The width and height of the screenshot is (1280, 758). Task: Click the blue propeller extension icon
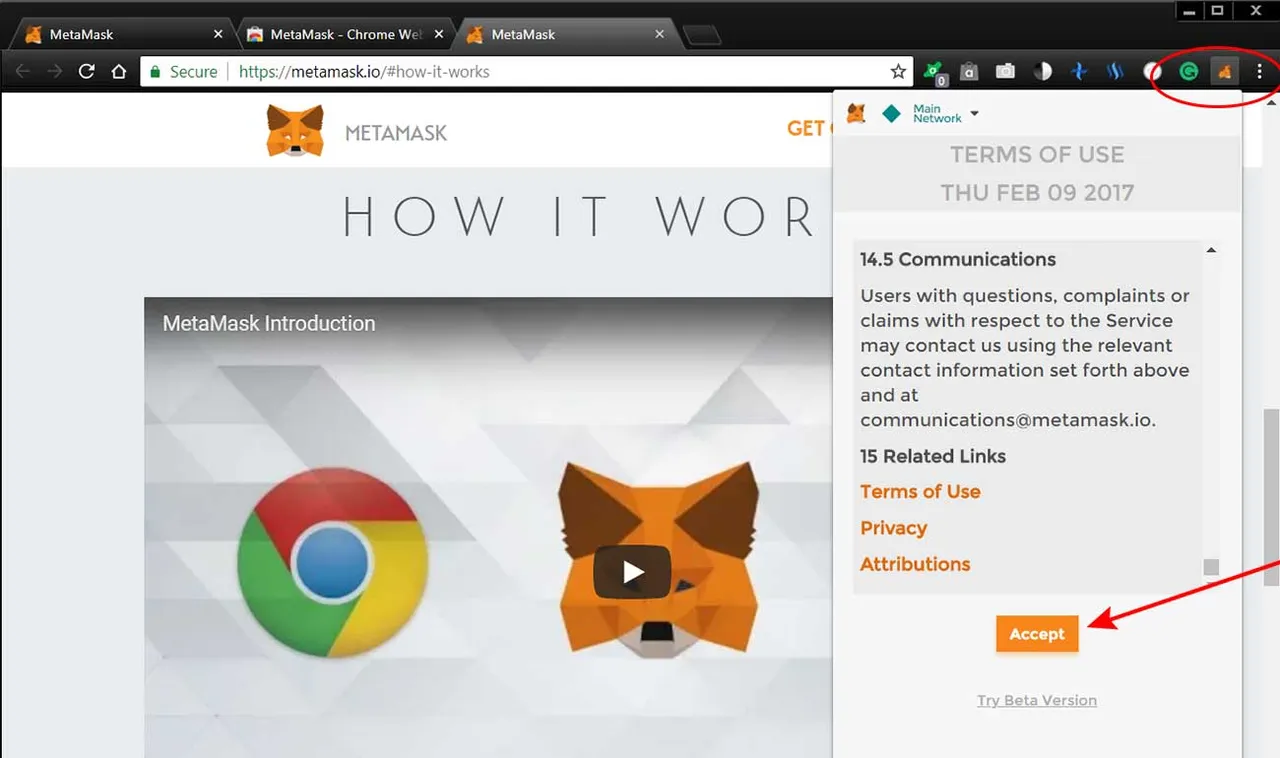click(1078, 72)
